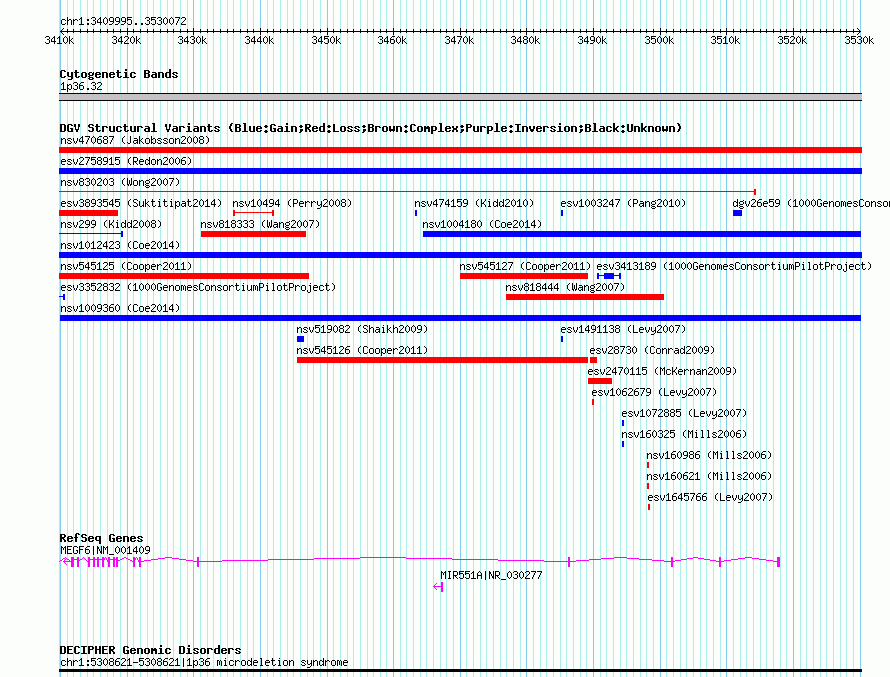Select the chr1:3409995..3530072 region label
The width and height of the screenshot is (890, 677).
[x=123, y=21]
